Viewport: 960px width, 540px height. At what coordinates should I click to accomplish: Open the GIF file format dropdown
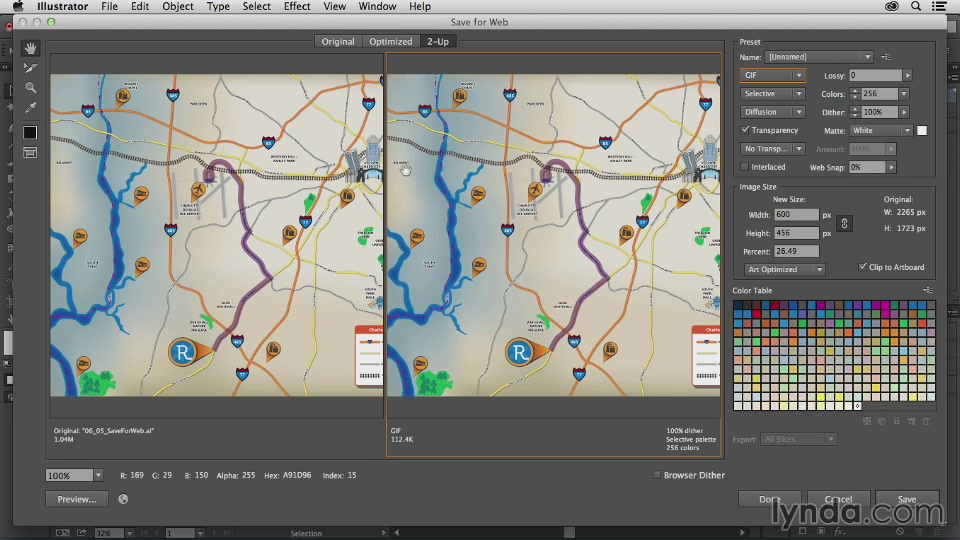click(773, 75)
